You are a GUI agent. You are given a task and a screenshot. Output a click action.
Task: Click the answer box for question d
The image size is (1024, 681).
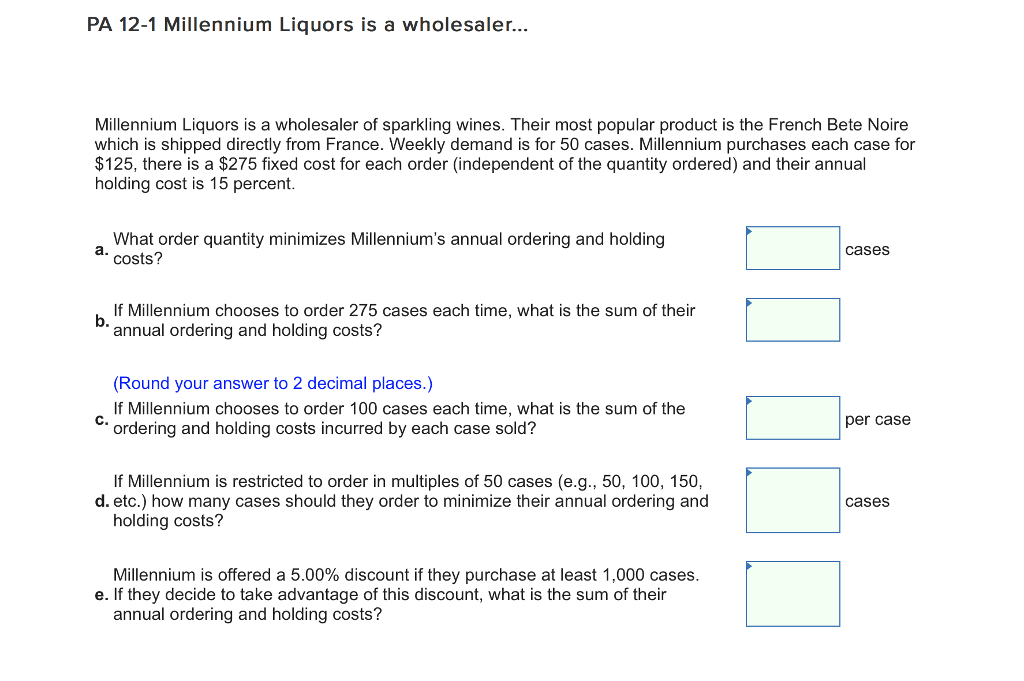(793, 500)
